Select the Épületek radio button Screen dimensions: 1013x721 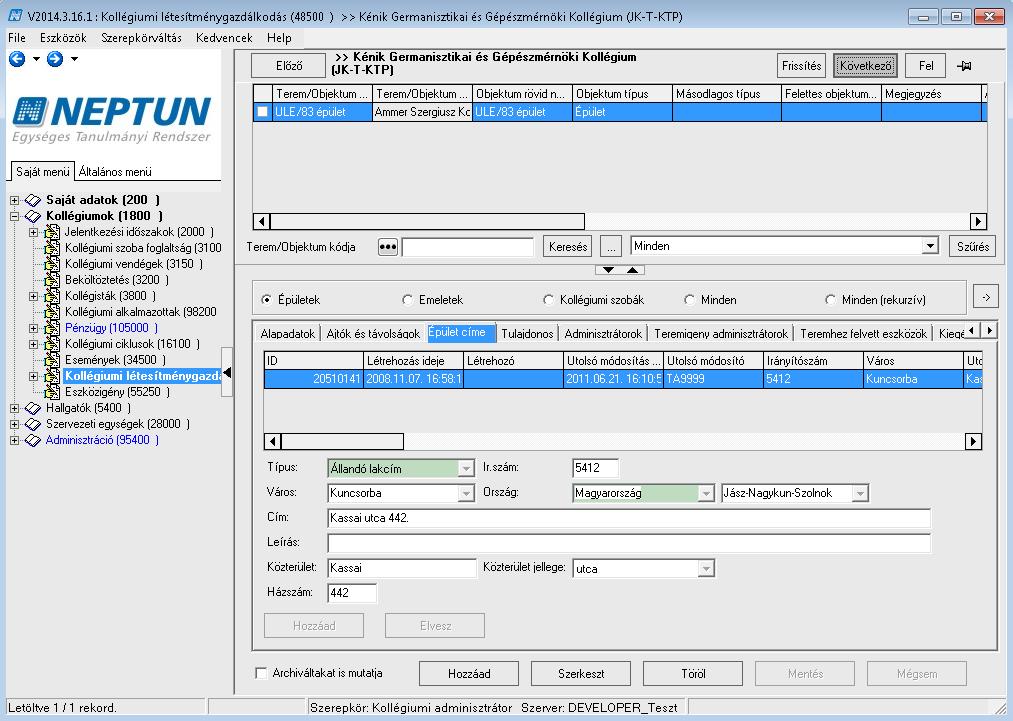tap(266, 300)
